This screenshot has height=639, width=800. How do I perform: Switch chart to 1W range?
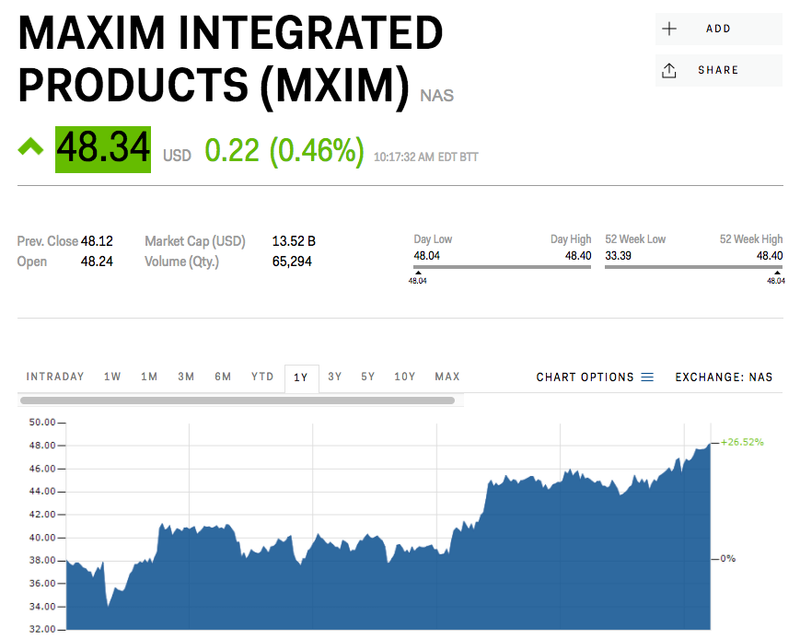pyautogui.click(x=112, y=377)
